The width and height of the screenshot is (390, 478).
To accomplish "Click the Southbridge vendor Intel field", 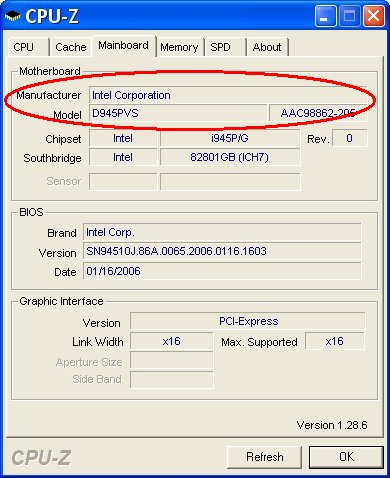I will coord(123,157).
